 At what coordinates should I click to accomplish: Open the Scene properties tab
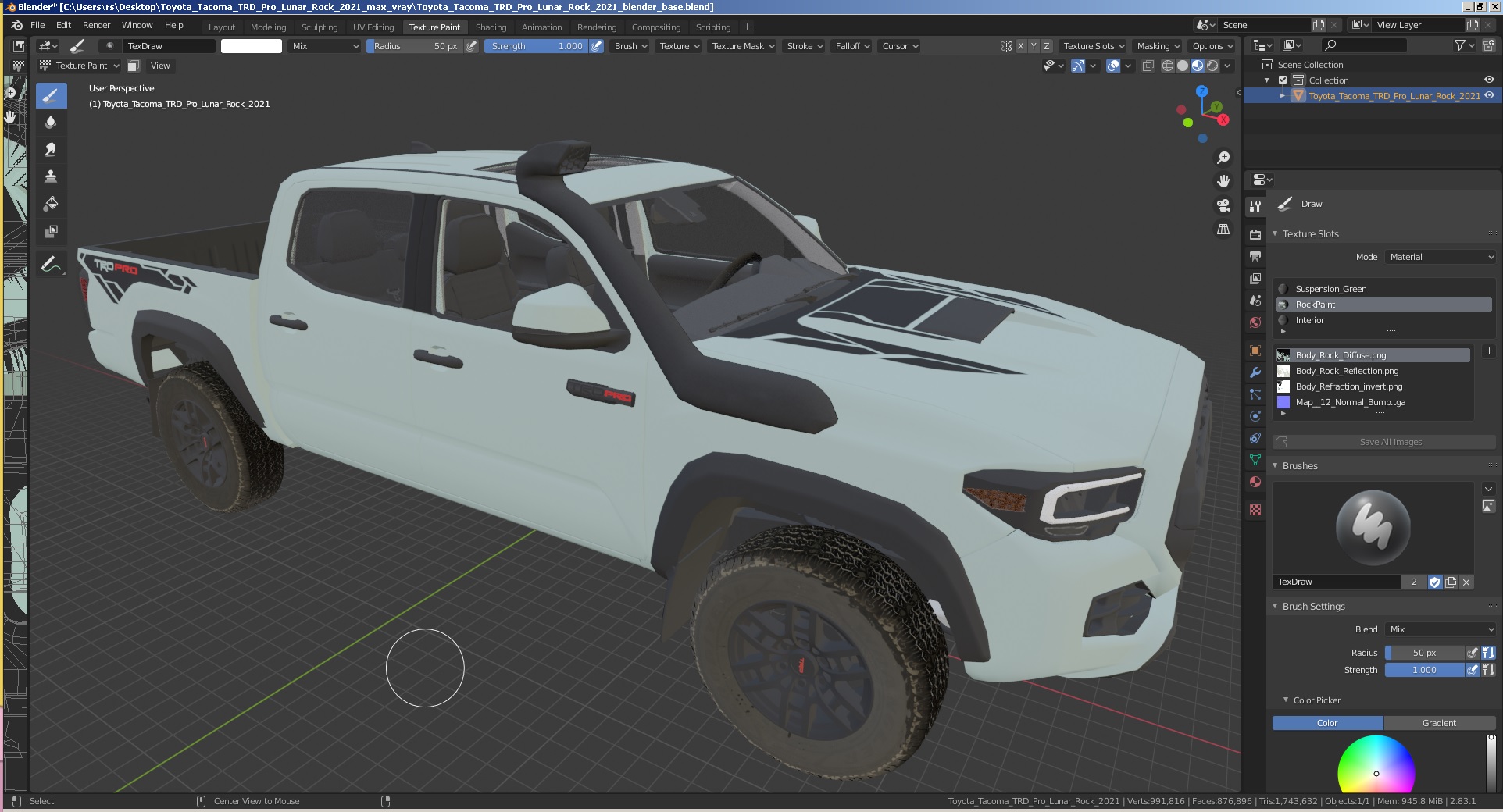[1255, 301]
